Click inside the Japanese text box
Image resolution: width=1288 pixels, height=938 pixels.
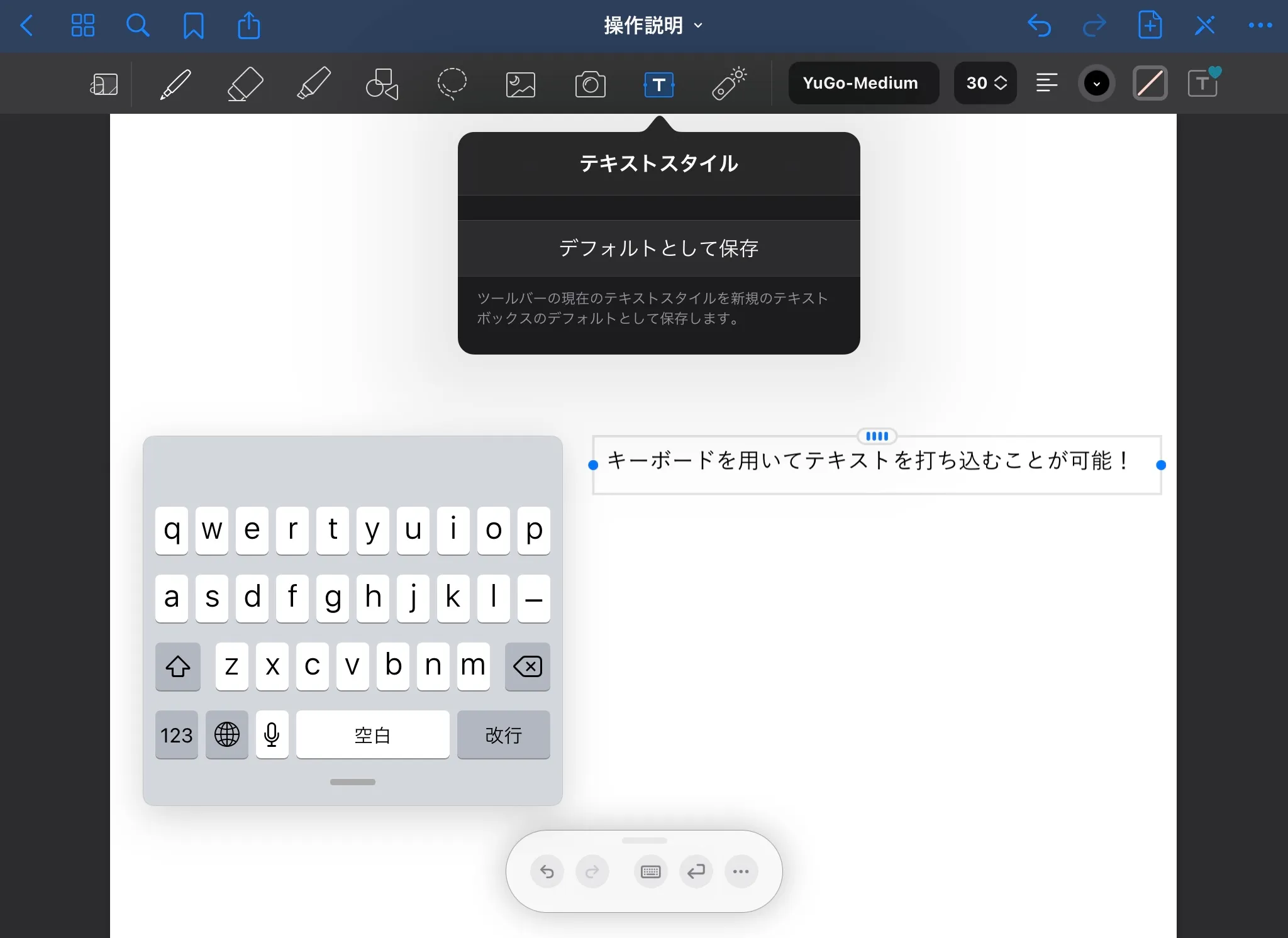[868, 462]
